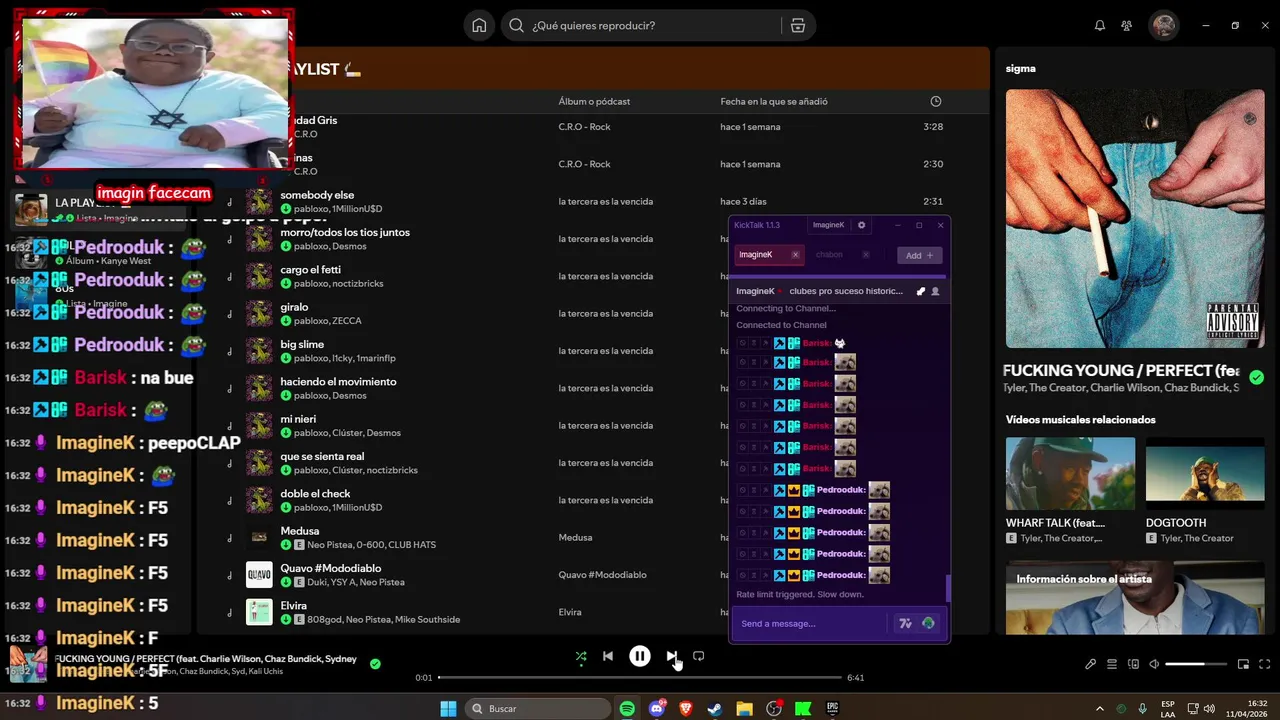Enter fullscreen mode in Spotify

[x=1265, y=664]
